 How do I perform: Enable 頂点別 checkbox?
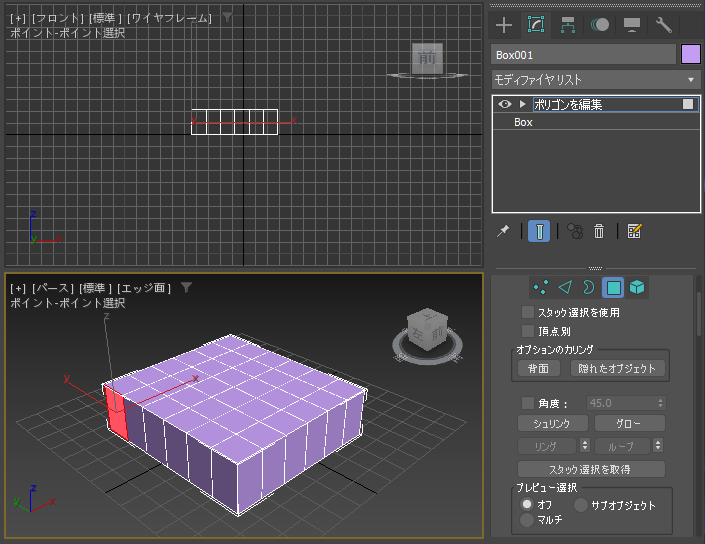tap(527, 331)
